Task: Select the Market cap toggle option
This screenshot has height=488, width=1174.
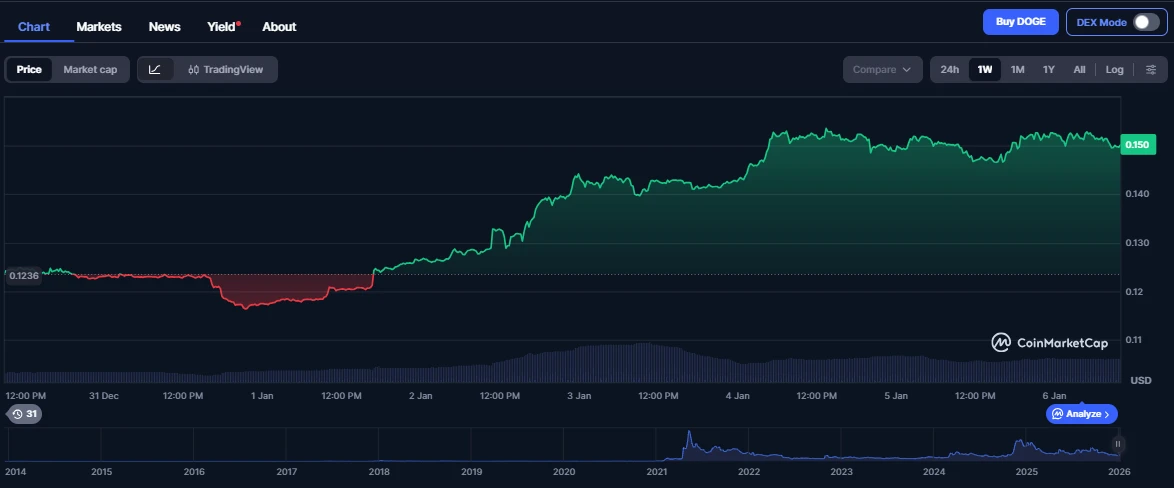Action: tap(90, 70)
